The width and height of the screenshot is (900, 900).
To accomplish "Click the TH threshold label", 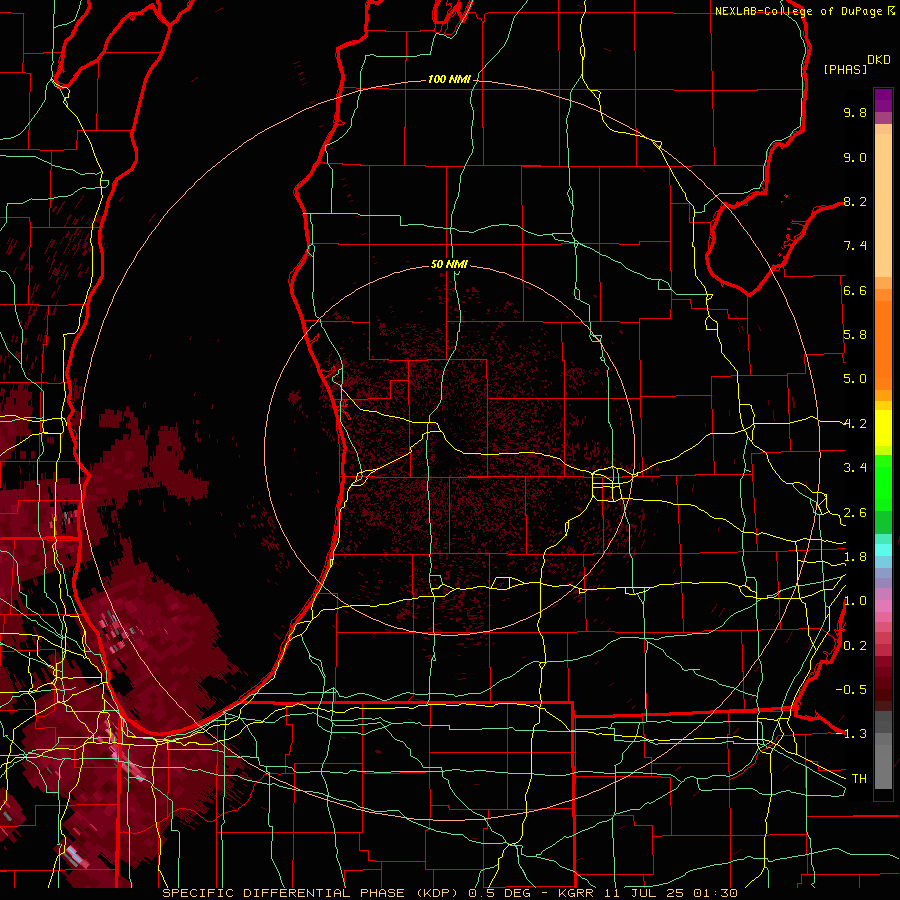I will [x=859, y=779].
